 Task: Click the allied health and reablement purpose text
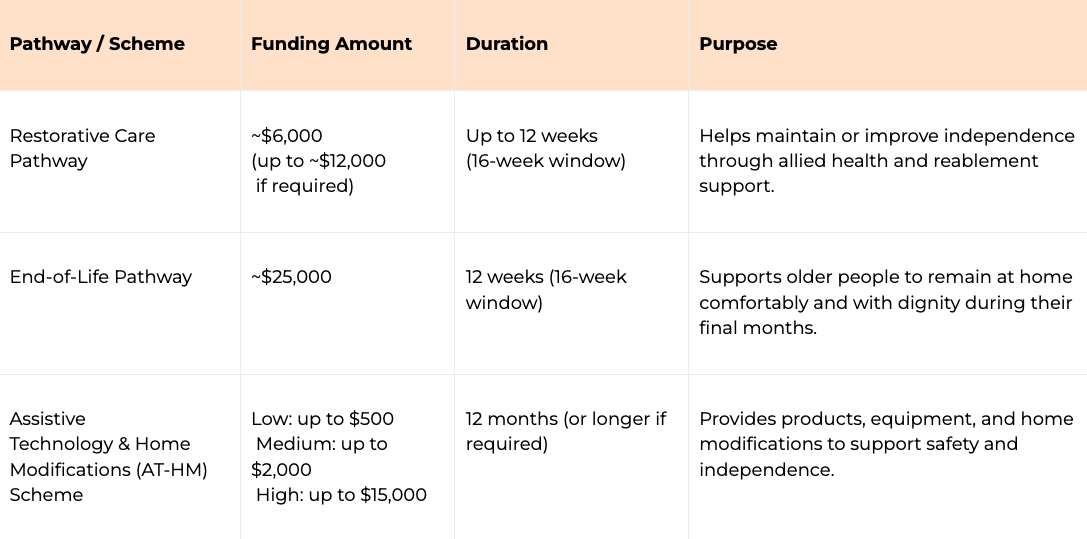pyautogui.click(x=868, y=161)
